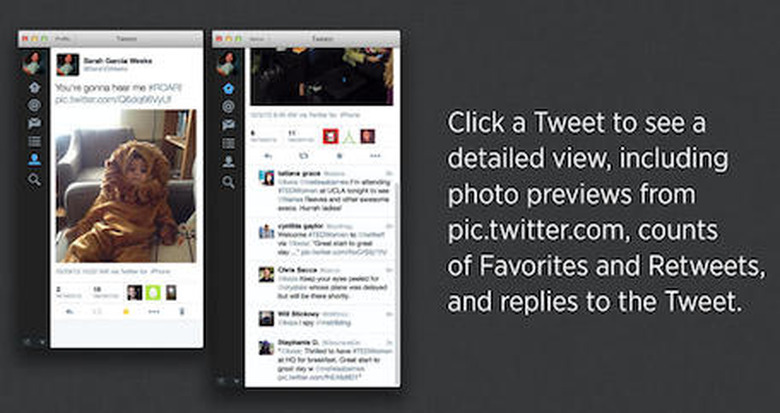Open Profile icon in the right window sidebar
Viewport: 780px width, 413px height.
point(228,161)
